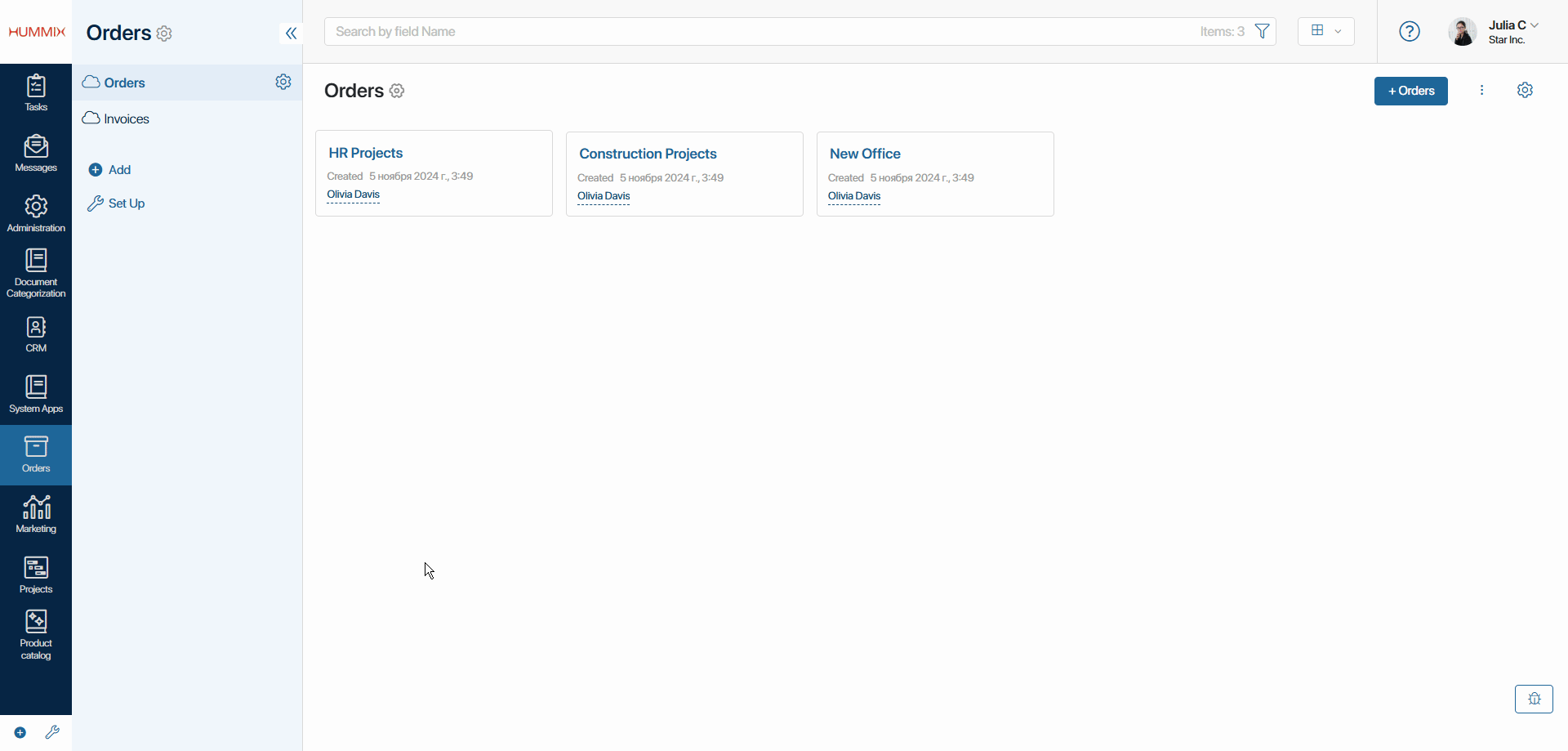Open the Marketing workspace
Viewport: 1568px width, 751px height.
click(x=36, y=515)
